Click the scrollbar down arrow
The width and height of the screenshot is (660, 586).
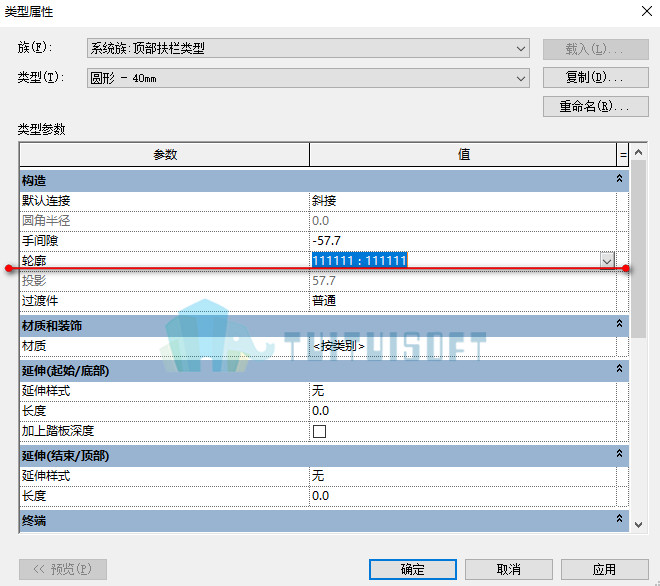[x=638, y=525]
